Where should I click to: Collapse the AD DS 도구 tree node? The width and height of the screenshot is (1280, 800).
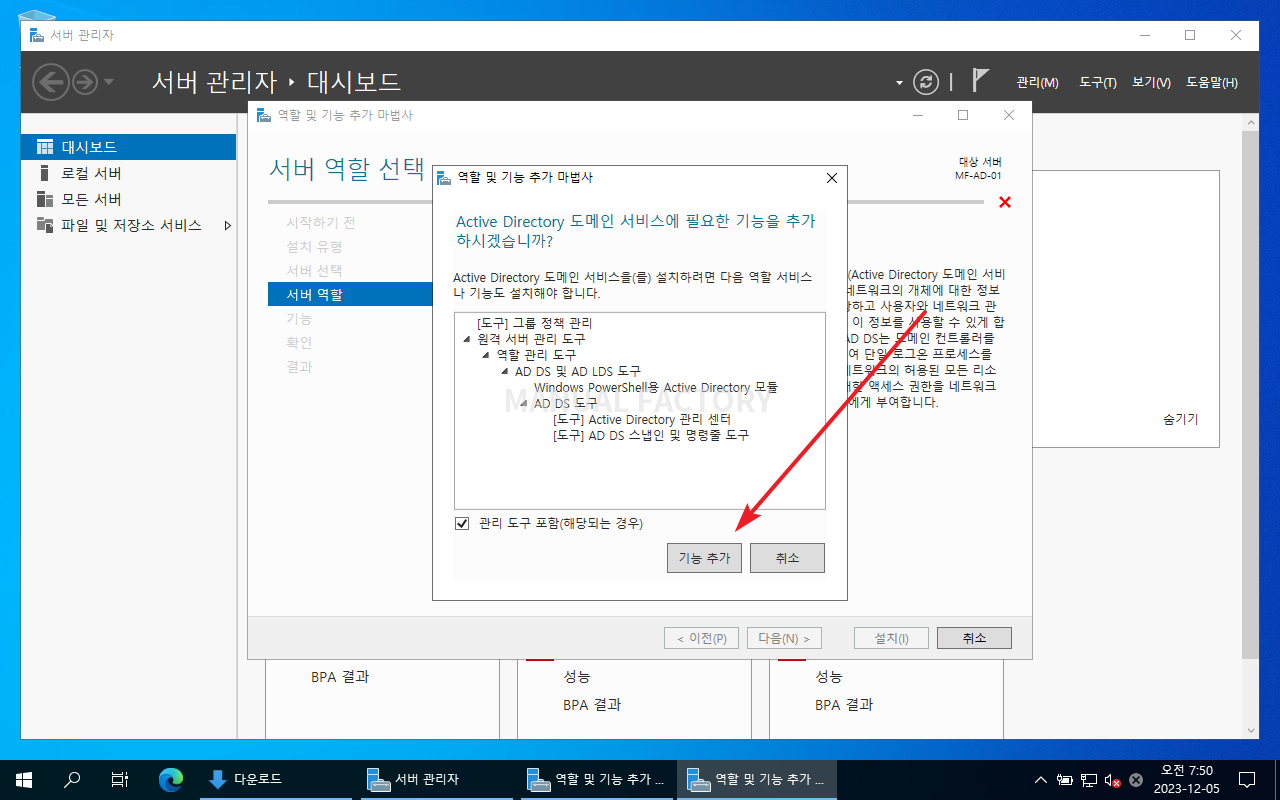coord(524,404)
